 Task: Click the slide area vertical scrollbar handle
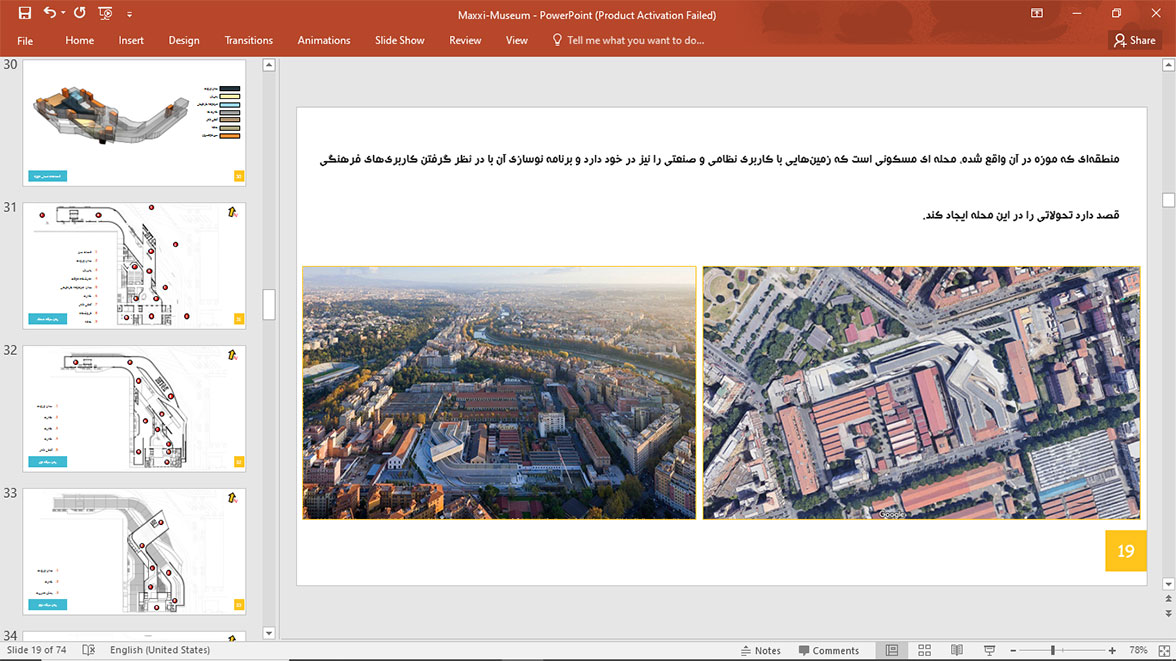pyautogui.click(x=1168, y=200)
